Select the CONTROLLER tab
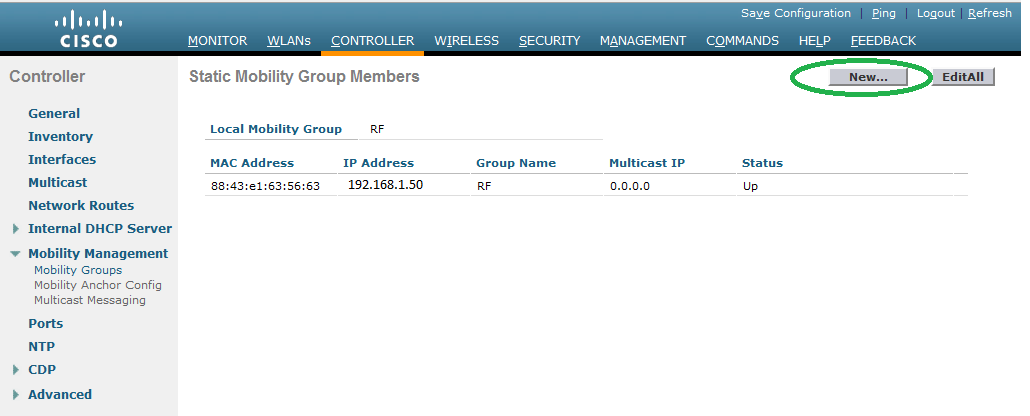This screenshot has height=416, width=1030. click(x=372, y=41)
